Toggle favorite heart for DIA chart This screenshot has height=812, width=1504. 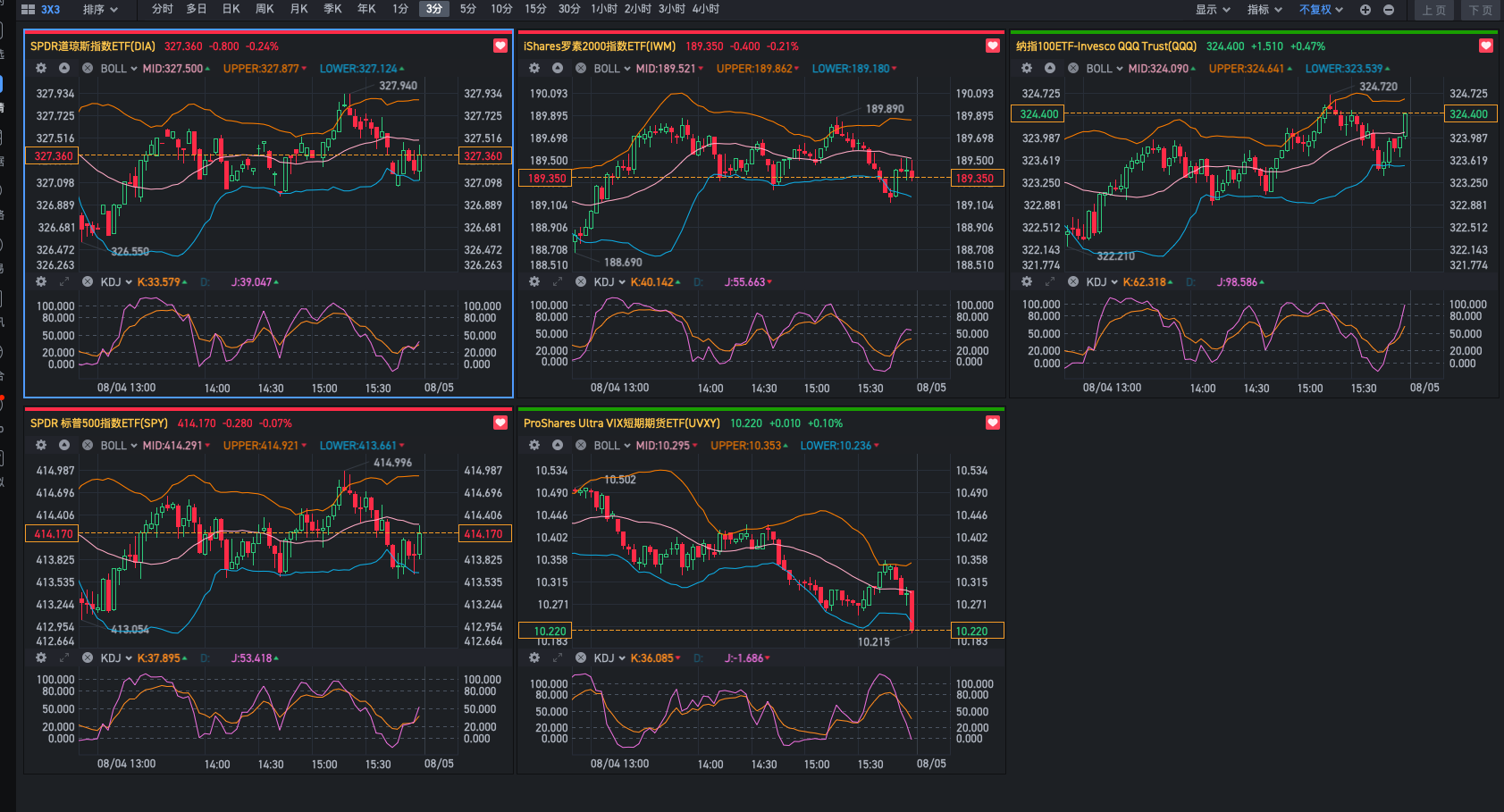pyautogui.click(x=500, y=46)
